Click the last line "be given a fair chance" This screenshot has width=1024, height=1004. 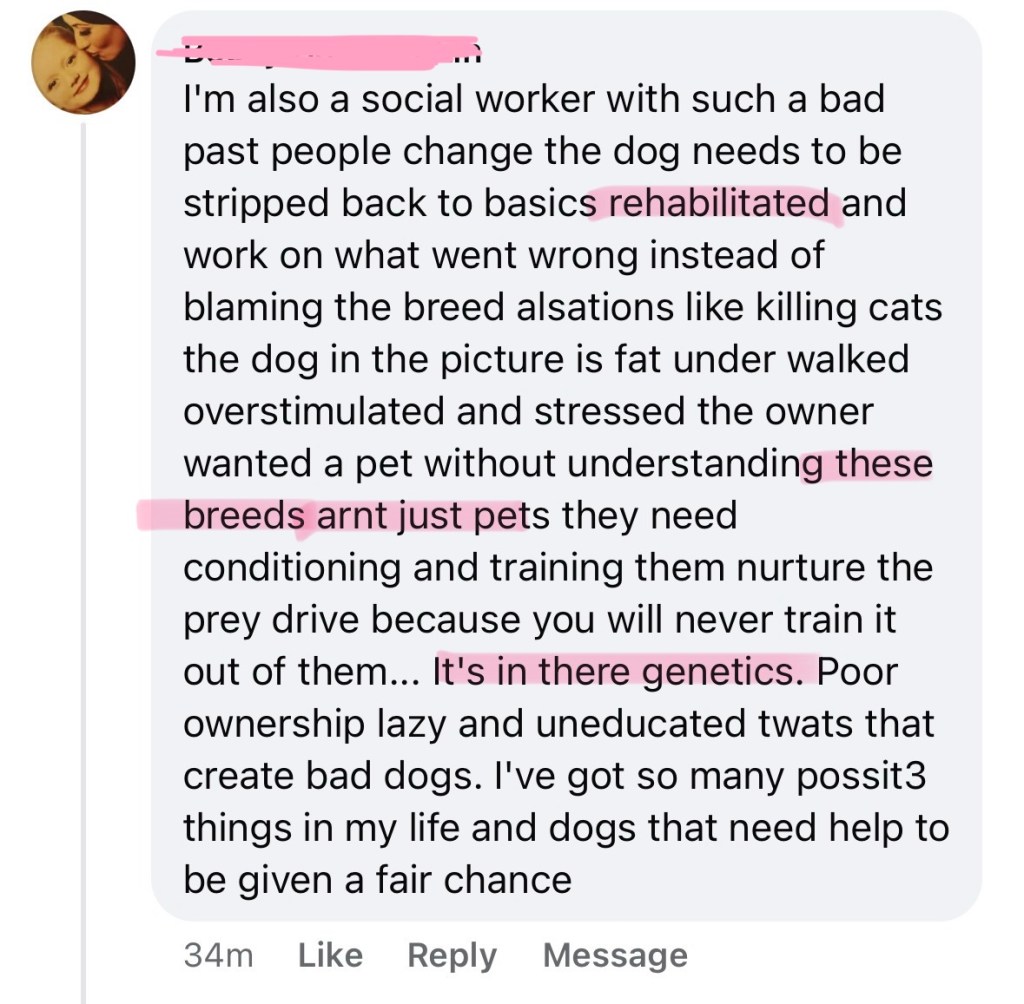[x=377, y=879]
